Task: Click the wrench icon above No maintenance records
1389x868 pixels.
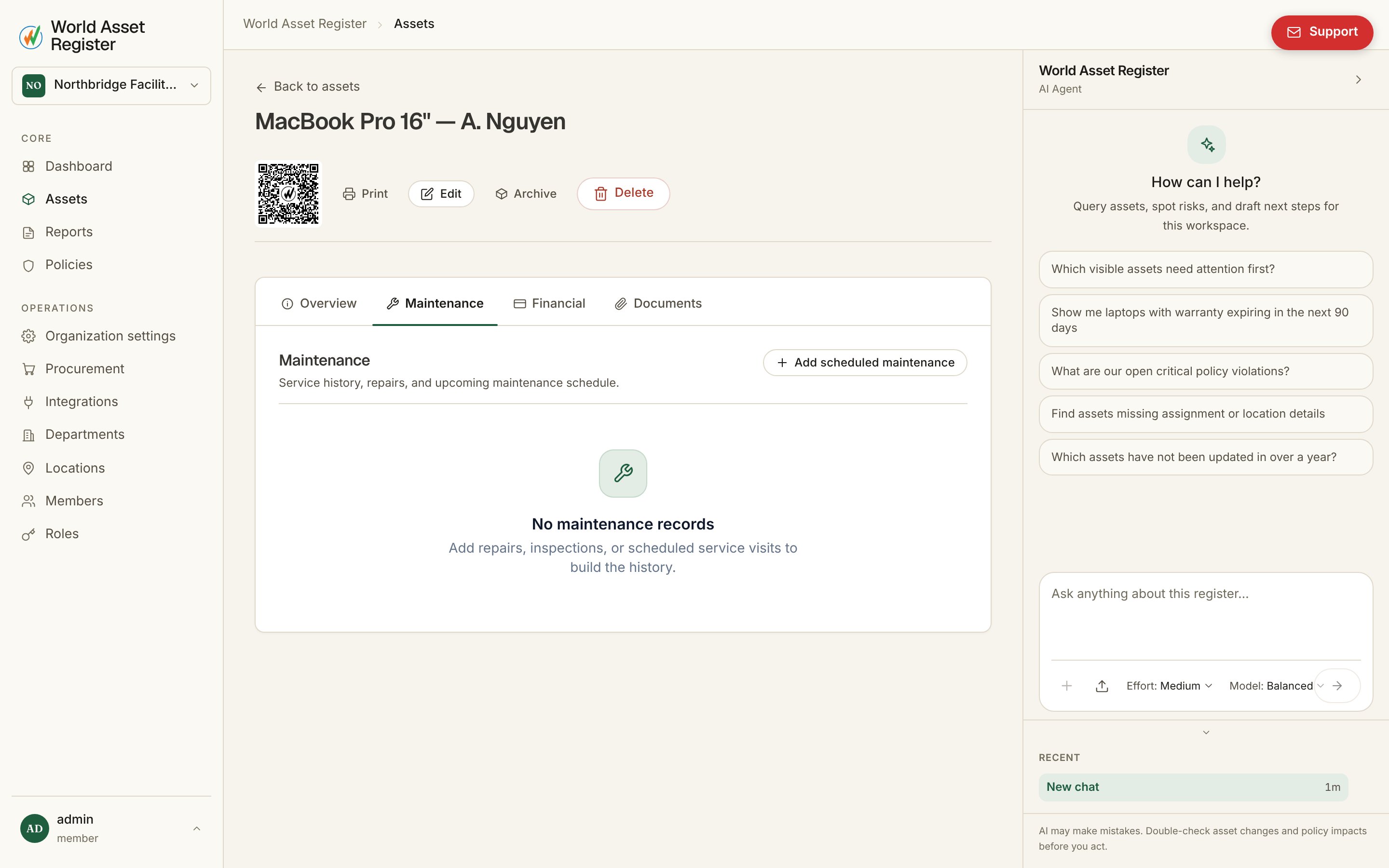Action: point(623,473)
